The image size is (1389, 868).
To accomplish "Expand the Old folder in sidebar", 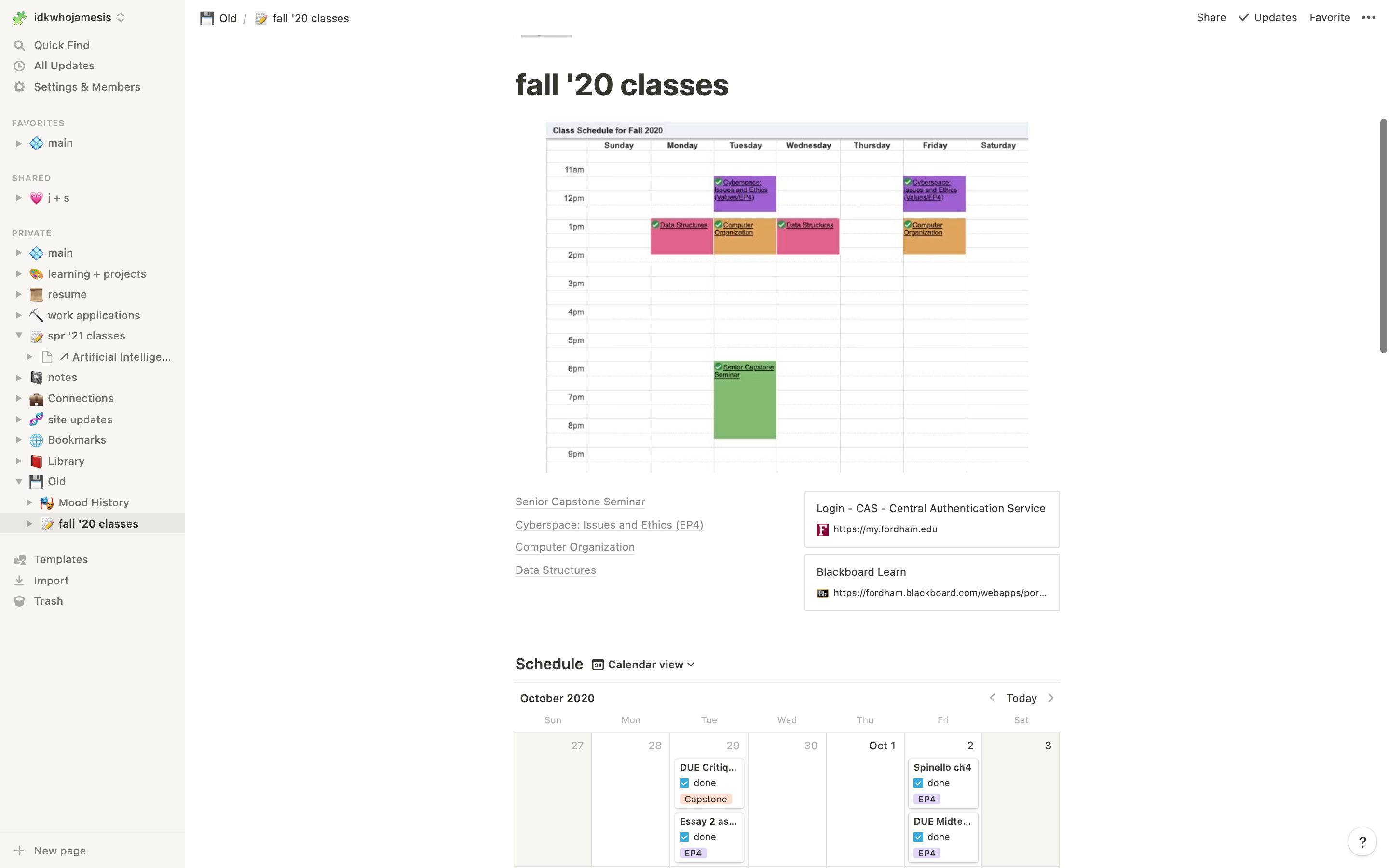I will click(x=18, y=481).
